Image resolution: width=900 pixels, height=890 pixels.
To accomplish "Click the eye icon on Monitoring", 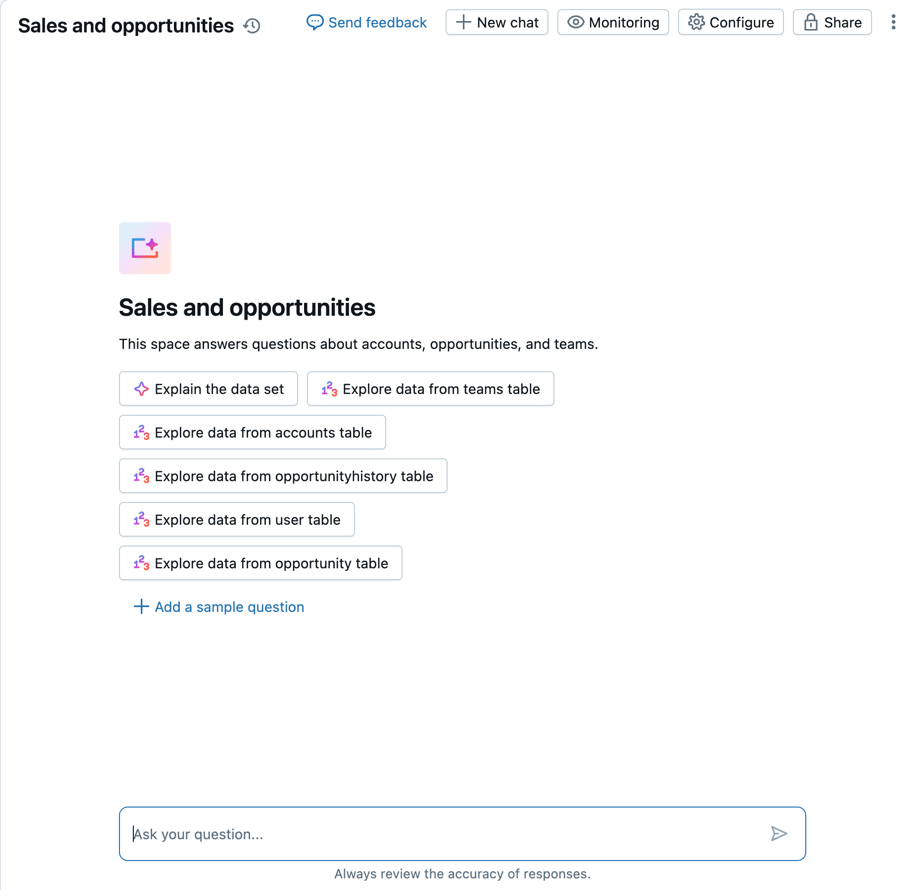I will pyautogui.click(x=576, y=22).
